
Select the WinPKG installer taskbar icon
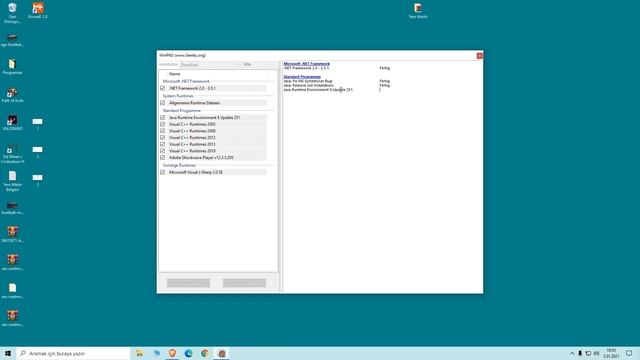tap(222, 353)
